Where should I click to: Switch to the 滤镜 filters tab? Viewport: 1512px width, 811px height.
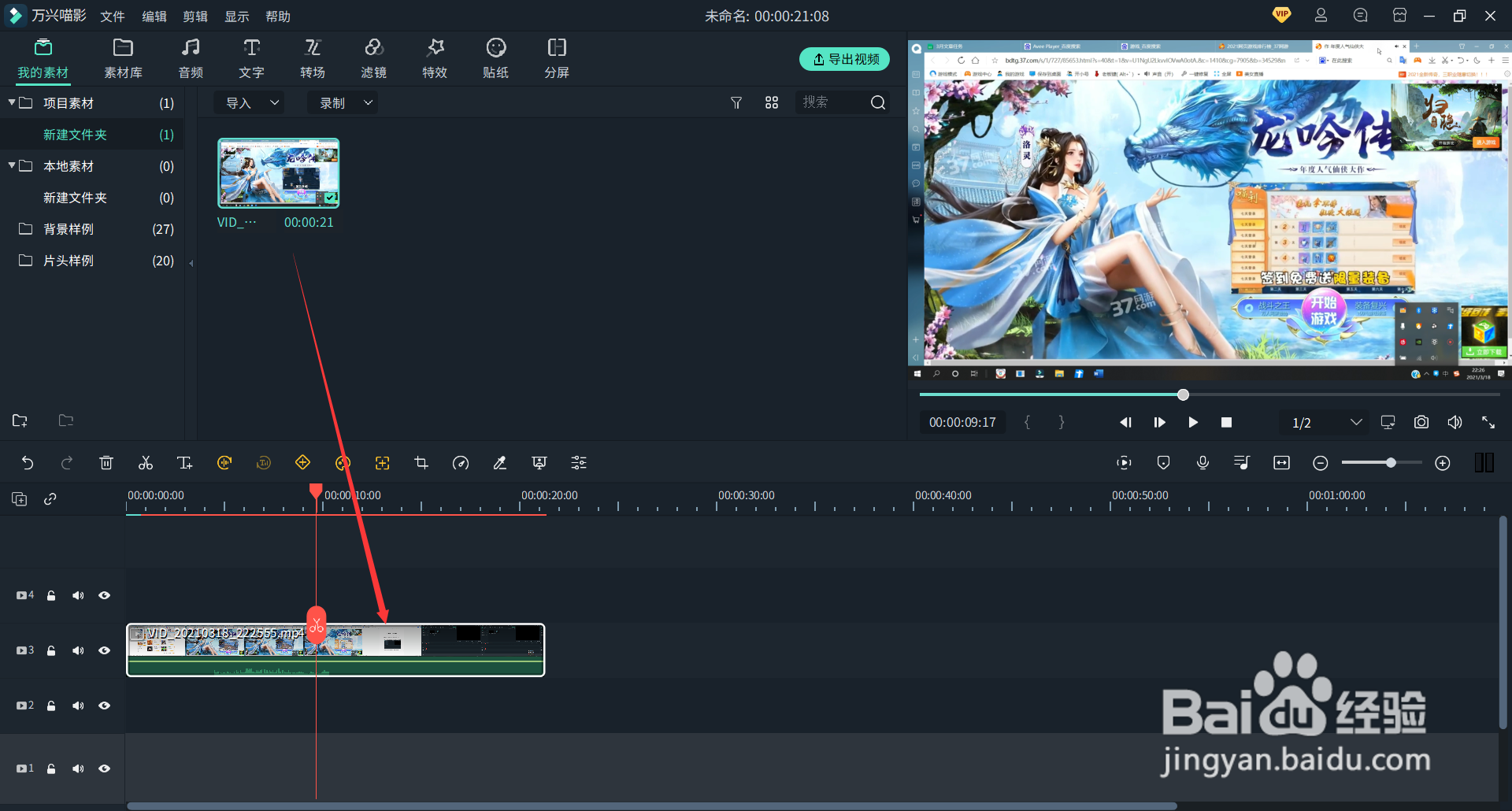point(373,59)
